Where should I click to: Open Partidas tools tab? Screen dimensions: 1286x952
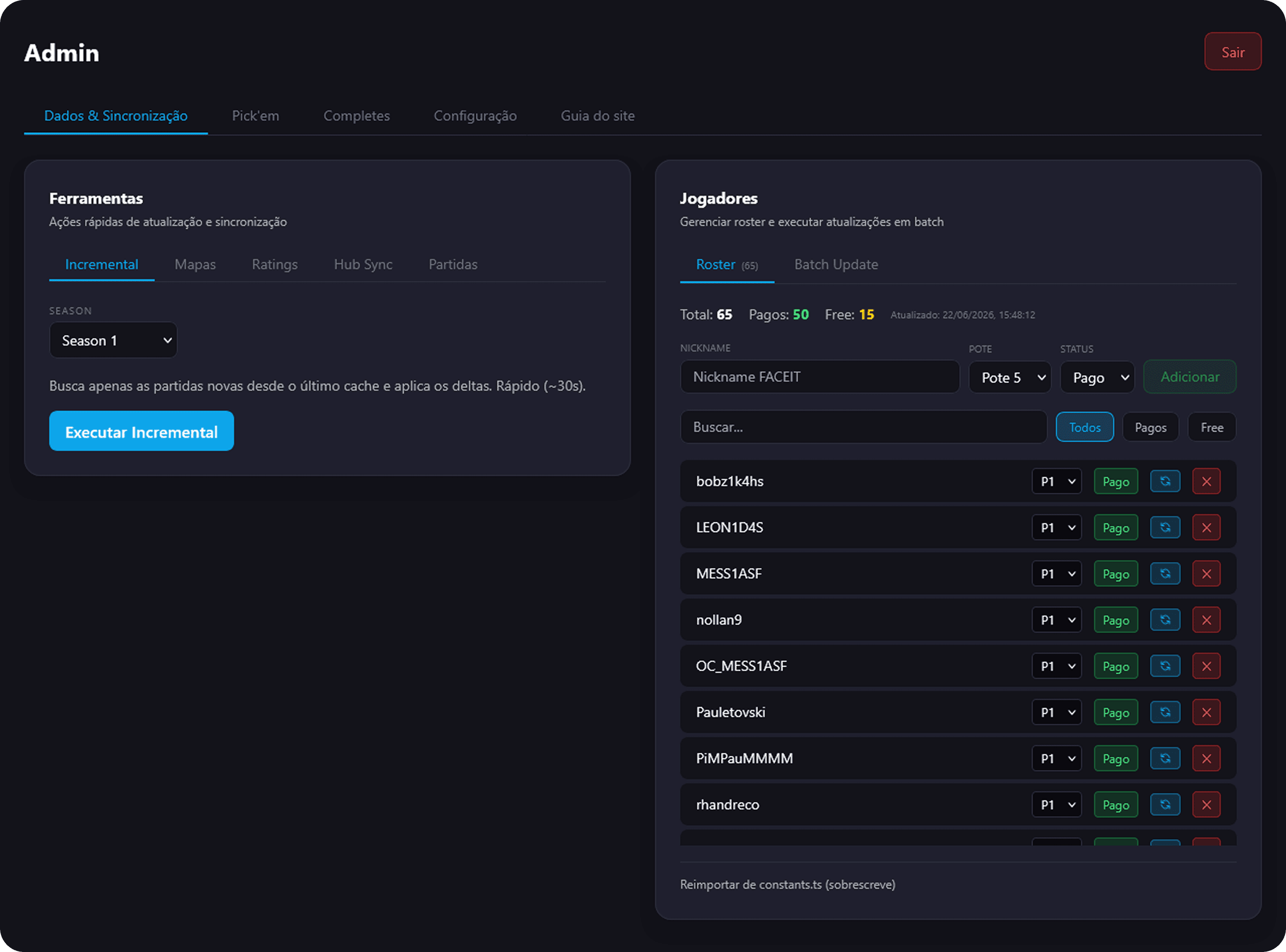[453, 264]
